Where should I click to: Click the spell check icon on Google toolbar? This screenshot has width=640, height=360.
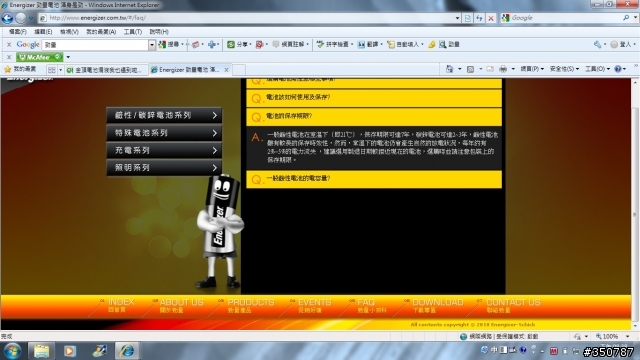(320, 44)
